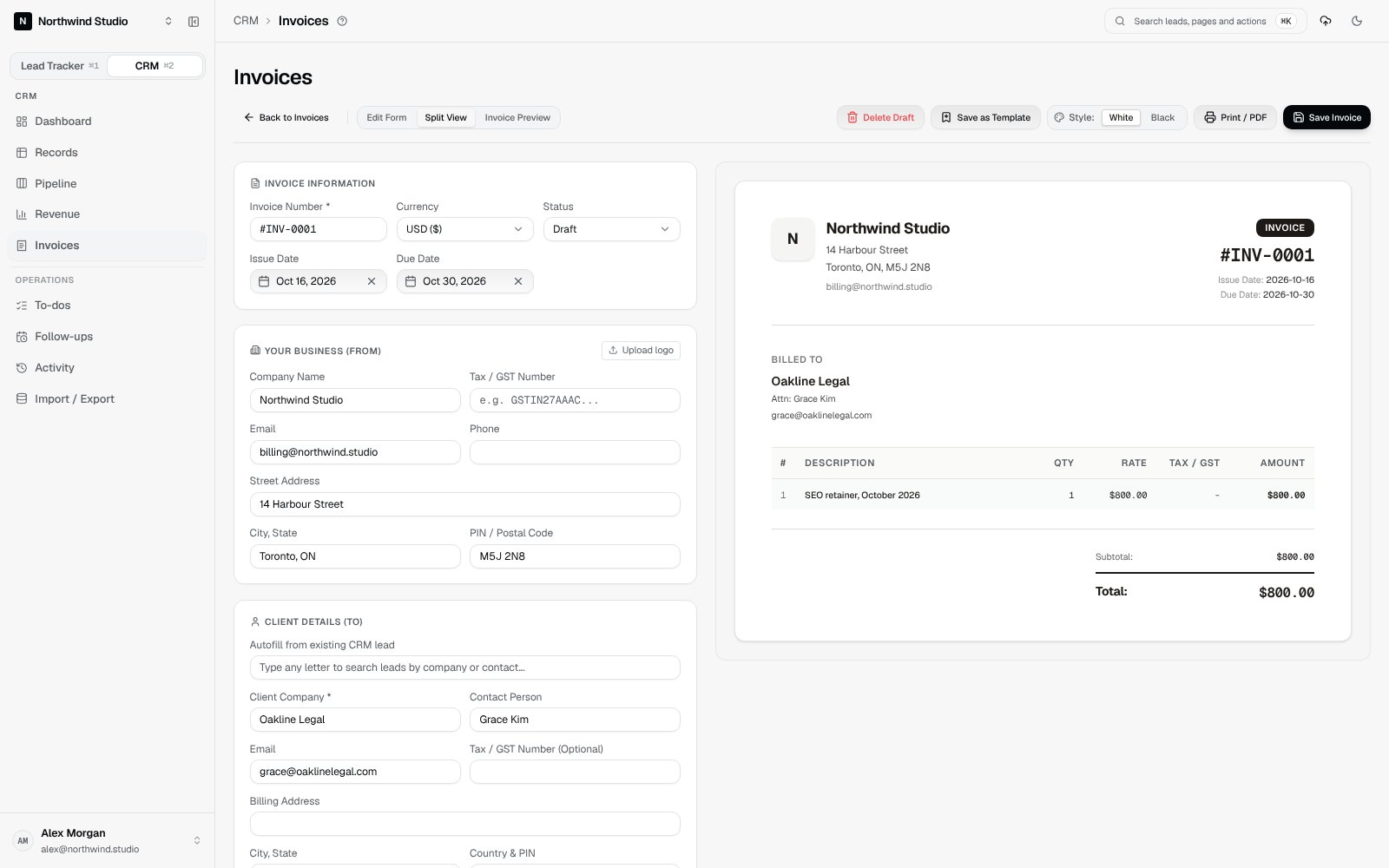Viewport: 1389px width, 868px height.
Task: Click Delete Draft button
Action: pos(880,118)
